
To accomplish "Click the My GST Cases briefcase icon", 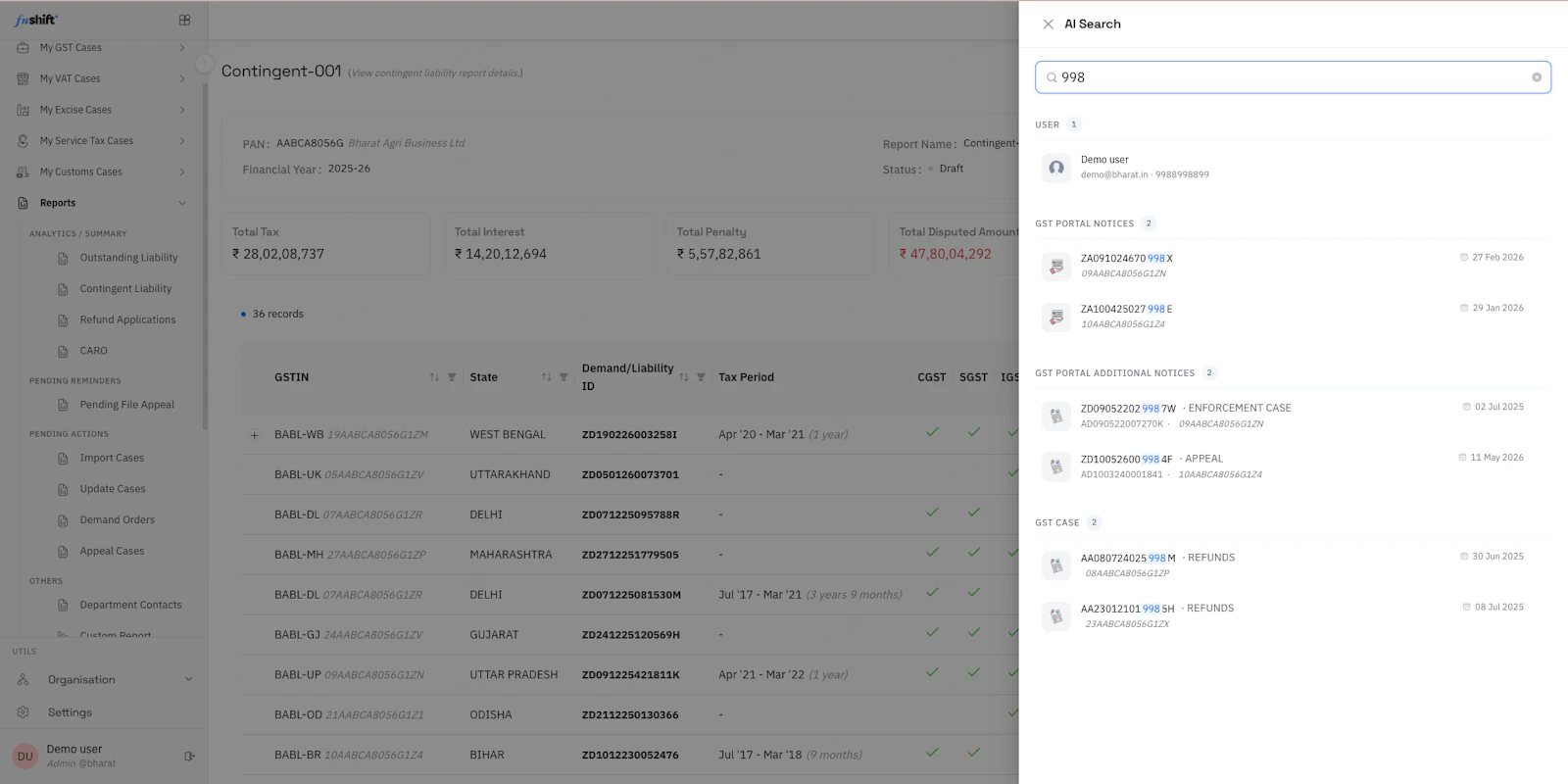I will (23, 47).
